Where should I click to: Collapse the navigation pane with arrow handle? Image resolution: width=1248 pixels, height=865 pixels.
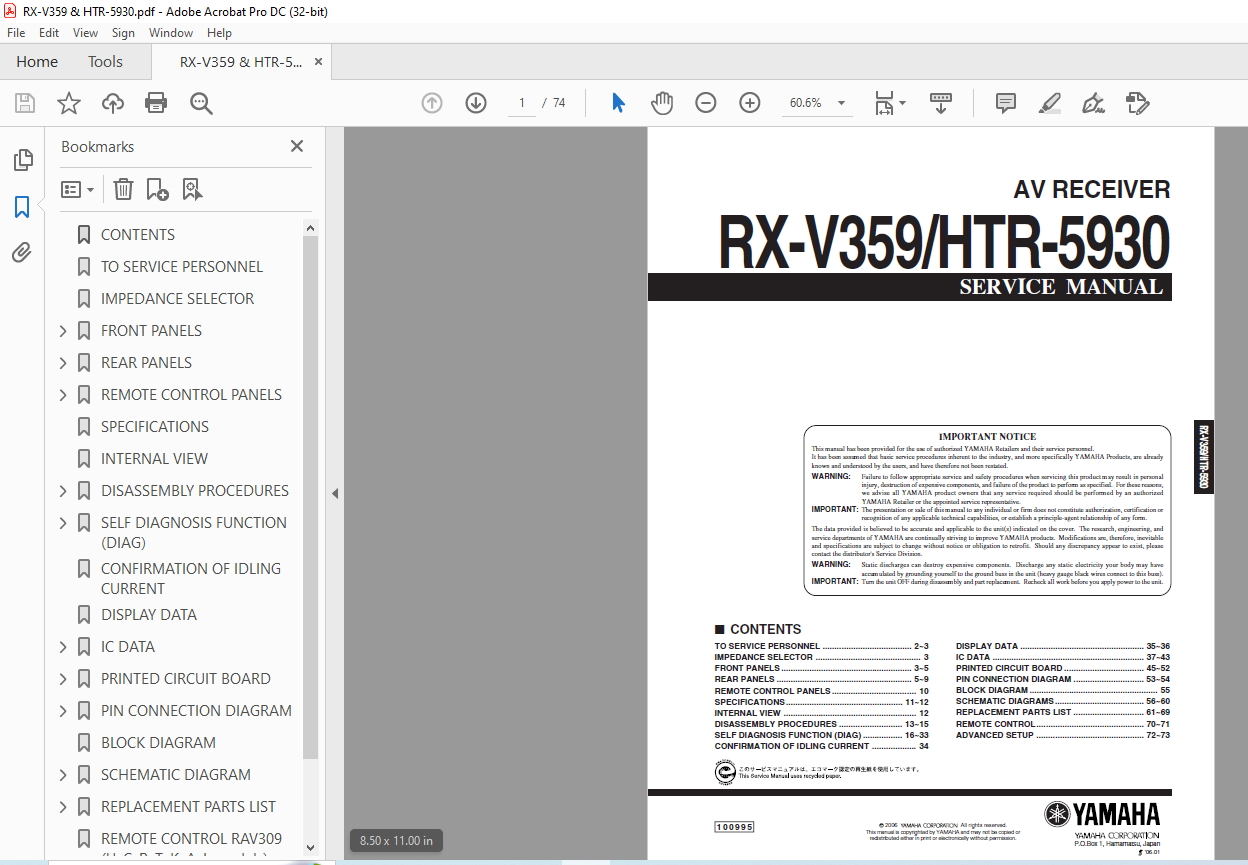(x=335, y=493)
